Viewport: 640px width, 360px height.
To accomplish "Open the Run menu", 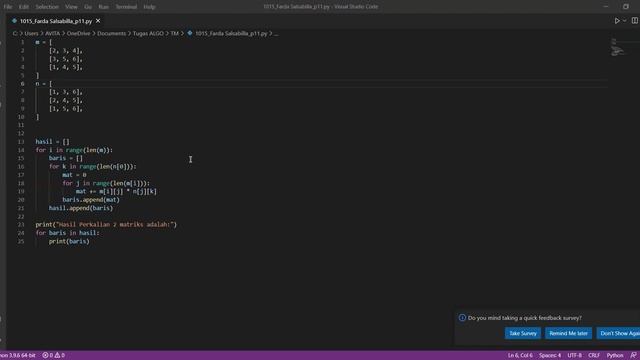I will pos(104,7).
